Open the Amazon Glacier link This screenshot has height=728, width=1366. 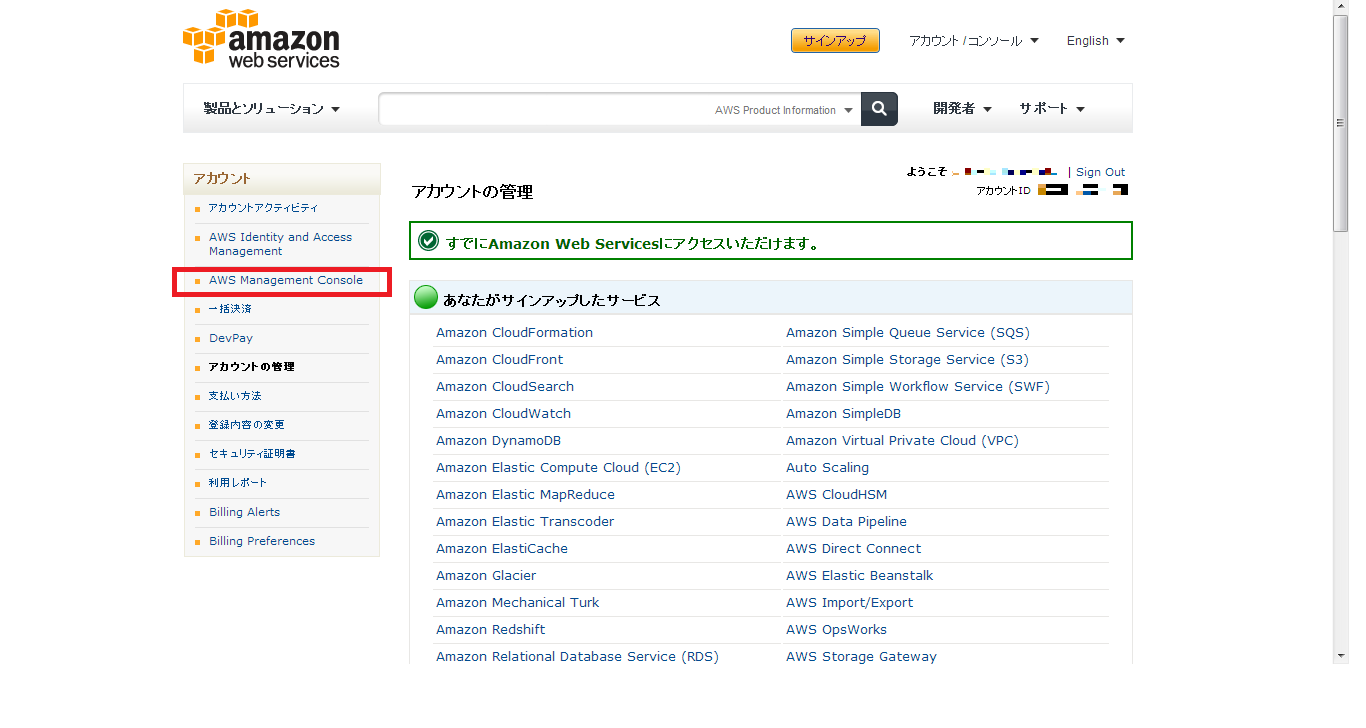486,576
